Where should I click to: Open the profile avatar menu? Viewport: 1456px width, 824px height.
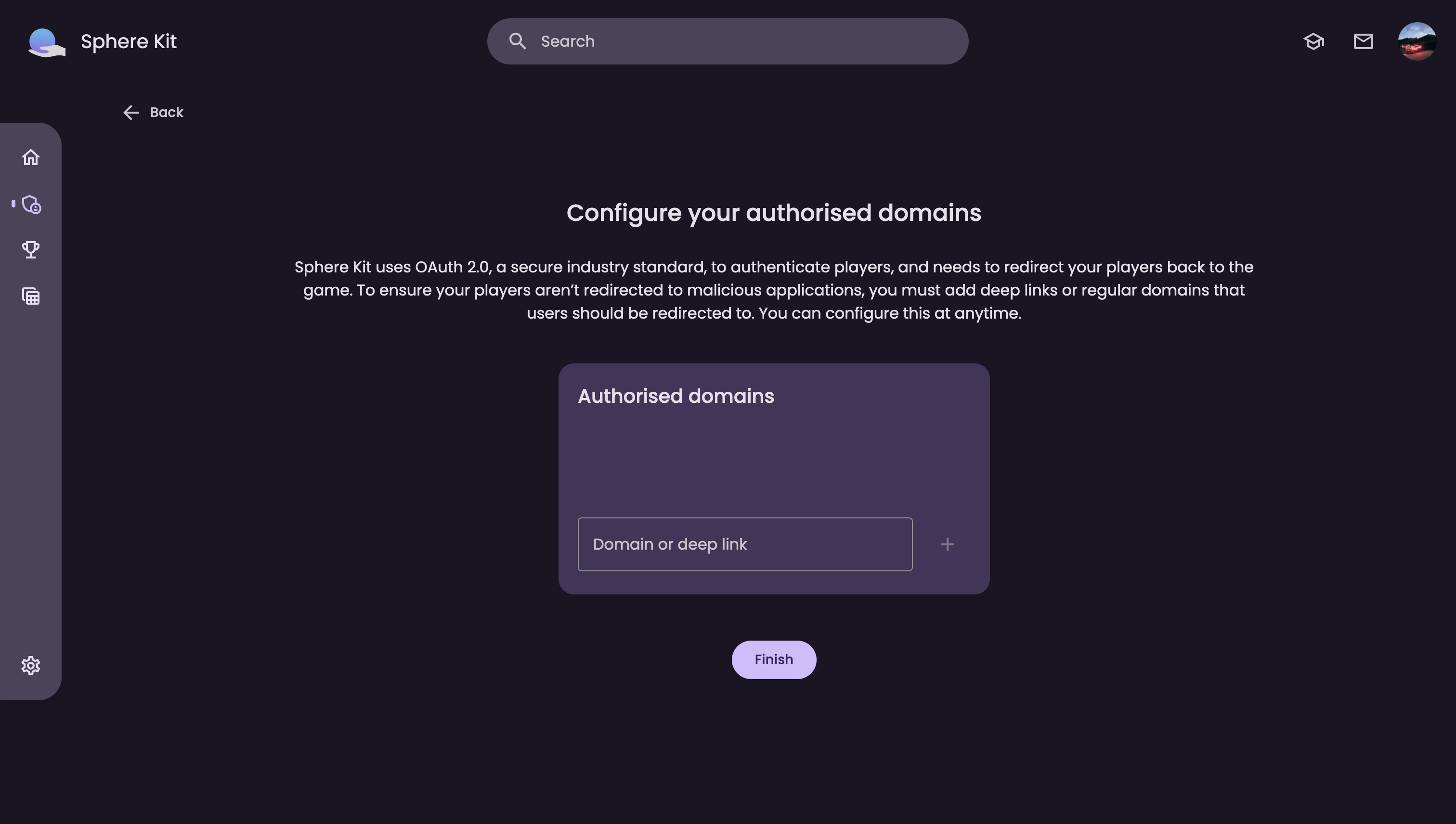1417,41
